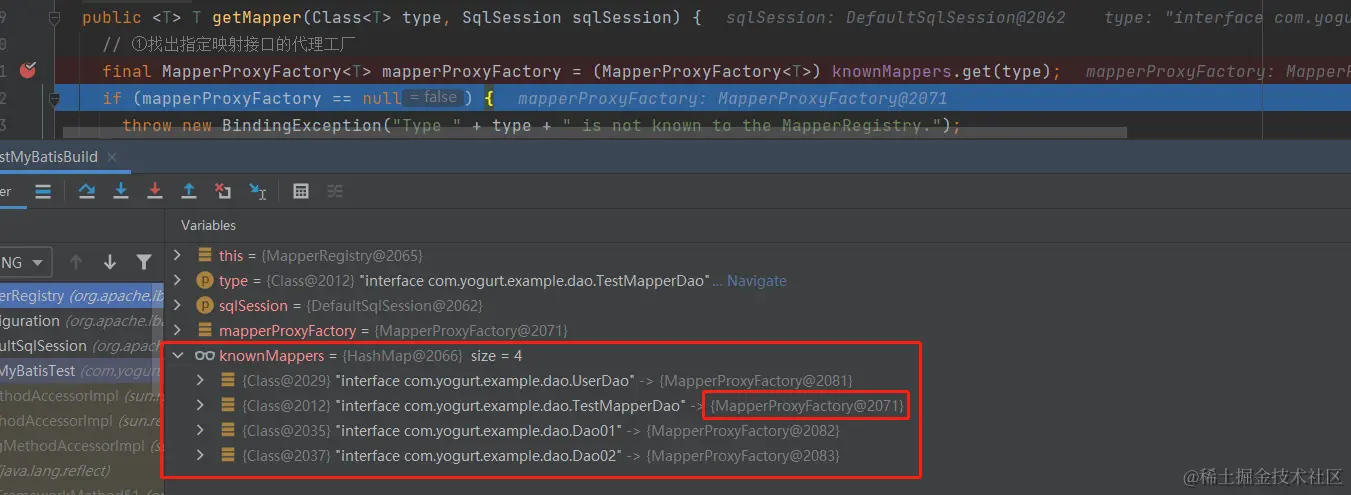
Task: Click the editor horizontal scrollbar
Action: pos(594,132)
